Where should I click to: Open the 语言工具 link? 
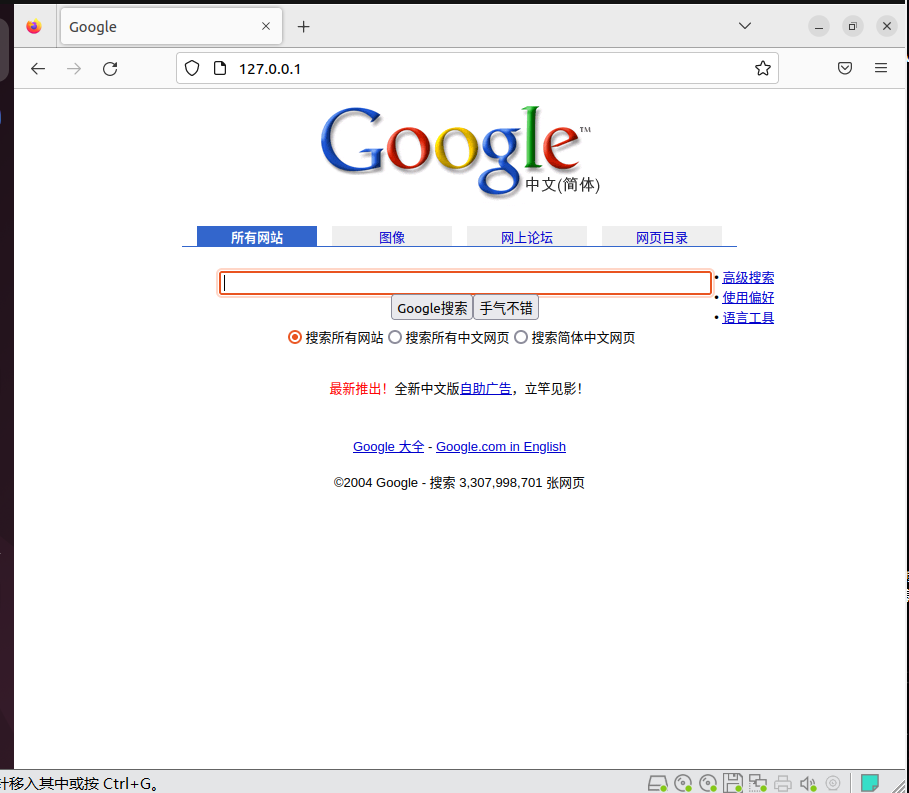(748, 318)
